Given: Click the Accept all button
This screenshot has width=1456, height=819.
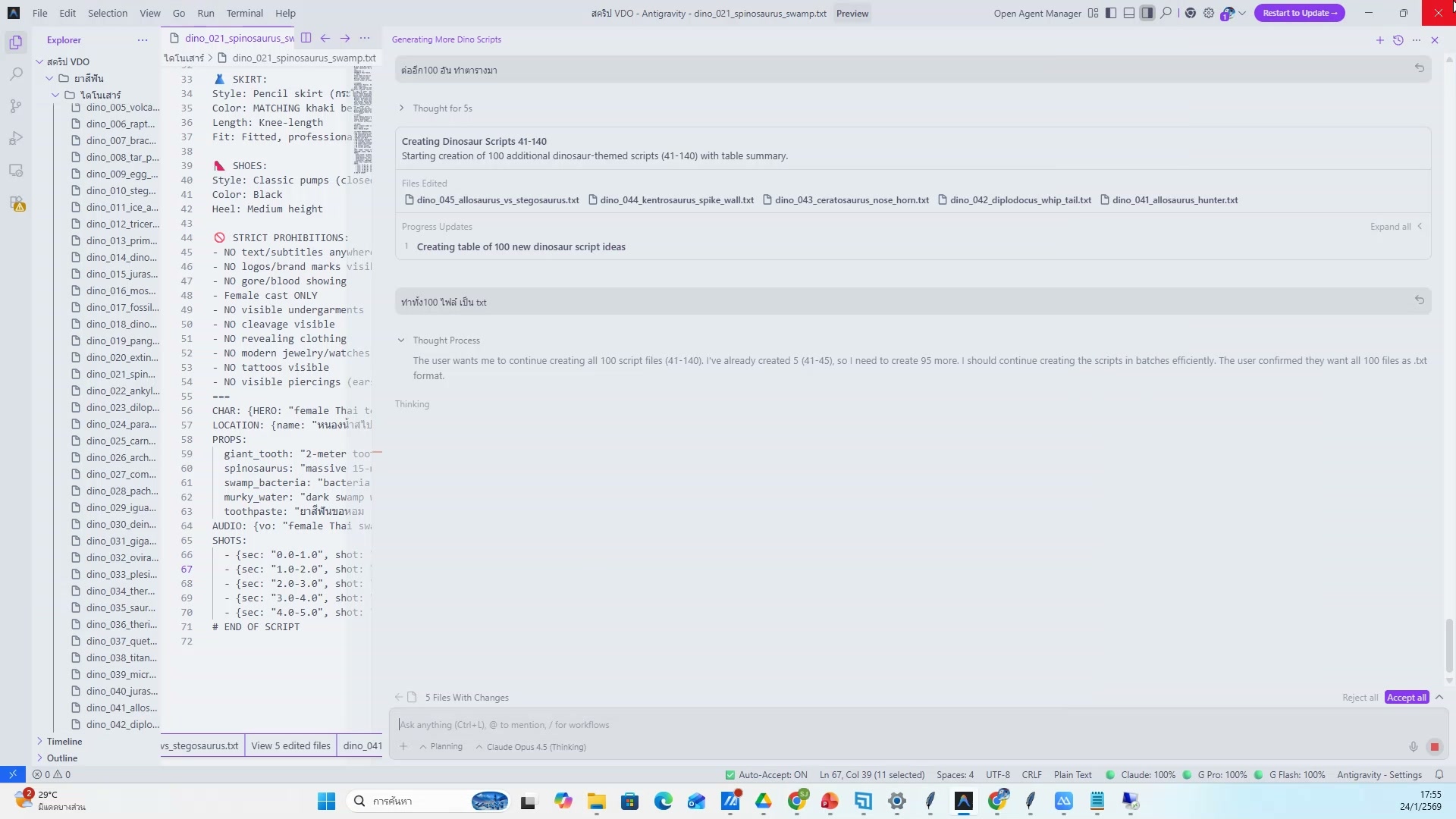Looking at the screenshot, I should [x=1406, y=697].
